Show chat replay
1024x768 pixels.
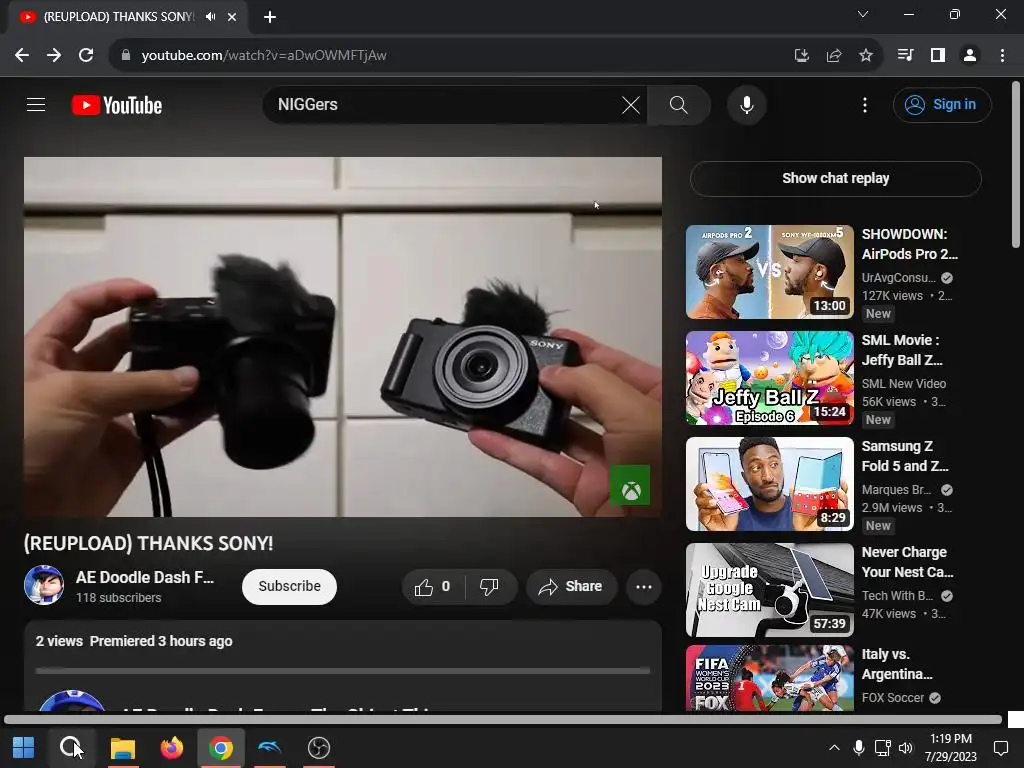tap(835, 178)
